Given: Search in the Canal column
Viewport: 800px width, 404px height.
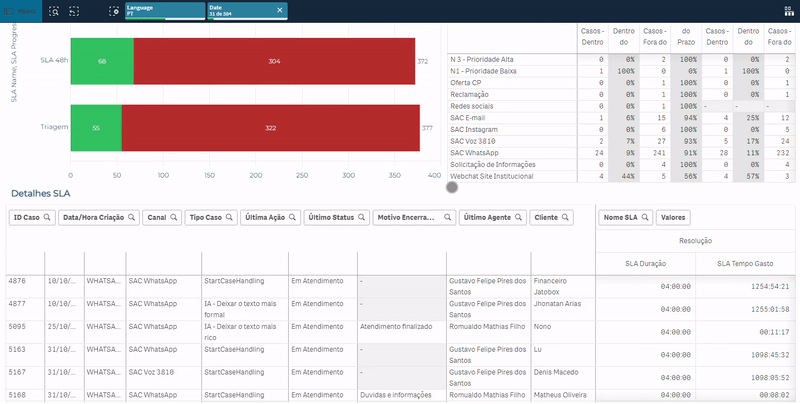Looking at the screenshot, I should coord(174,217).
